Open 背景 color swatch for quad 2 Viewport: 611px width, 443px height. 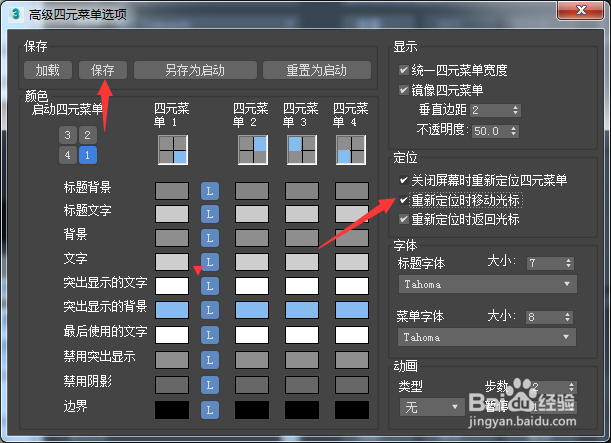pos(252,238)
